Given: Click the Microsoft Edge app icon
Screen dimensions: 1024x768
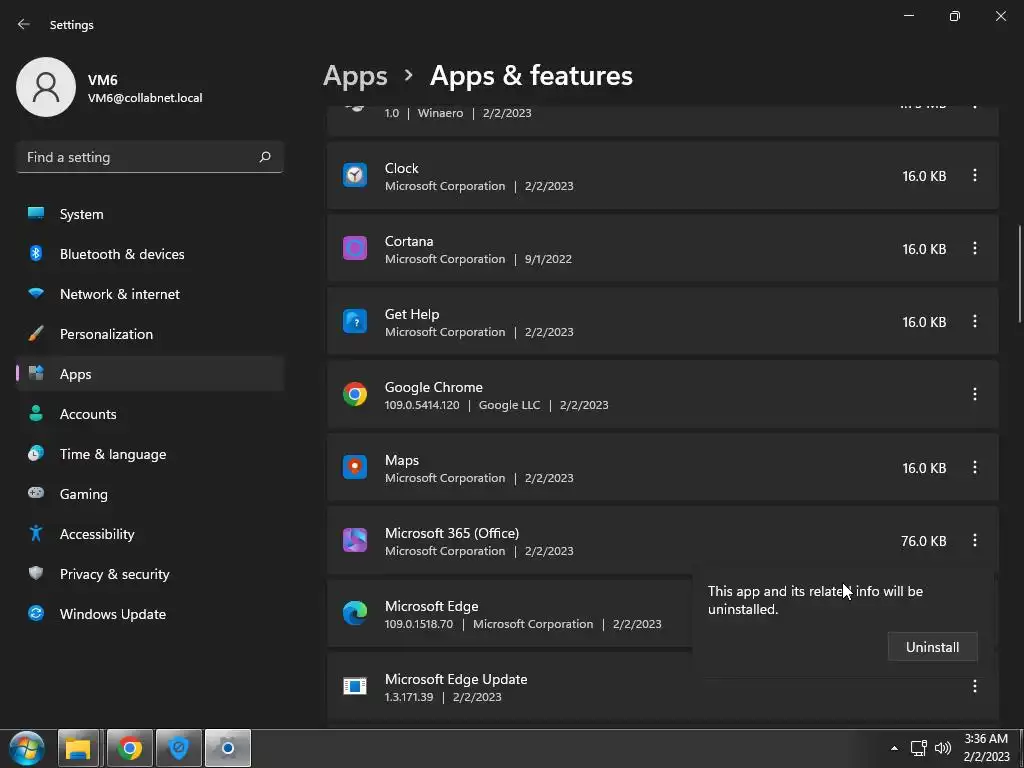Looking at the screenshot, I should pyautogui.click(x=355, y=613).
